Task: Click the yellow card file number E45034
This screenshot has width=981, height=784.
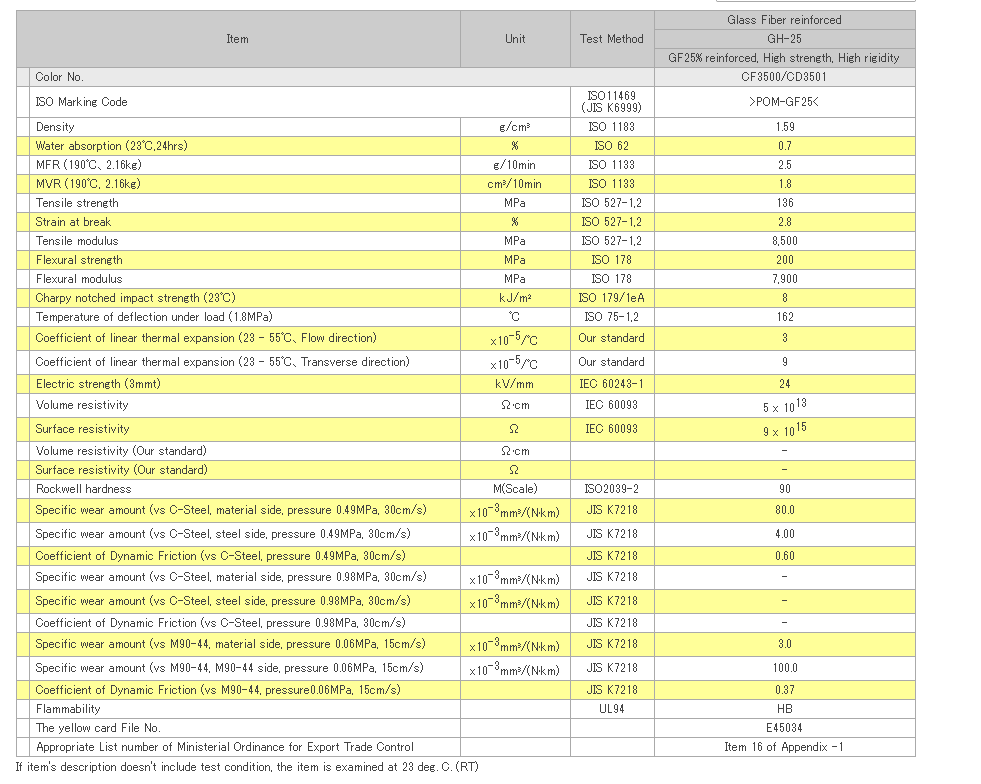Action: coord(784,728)
